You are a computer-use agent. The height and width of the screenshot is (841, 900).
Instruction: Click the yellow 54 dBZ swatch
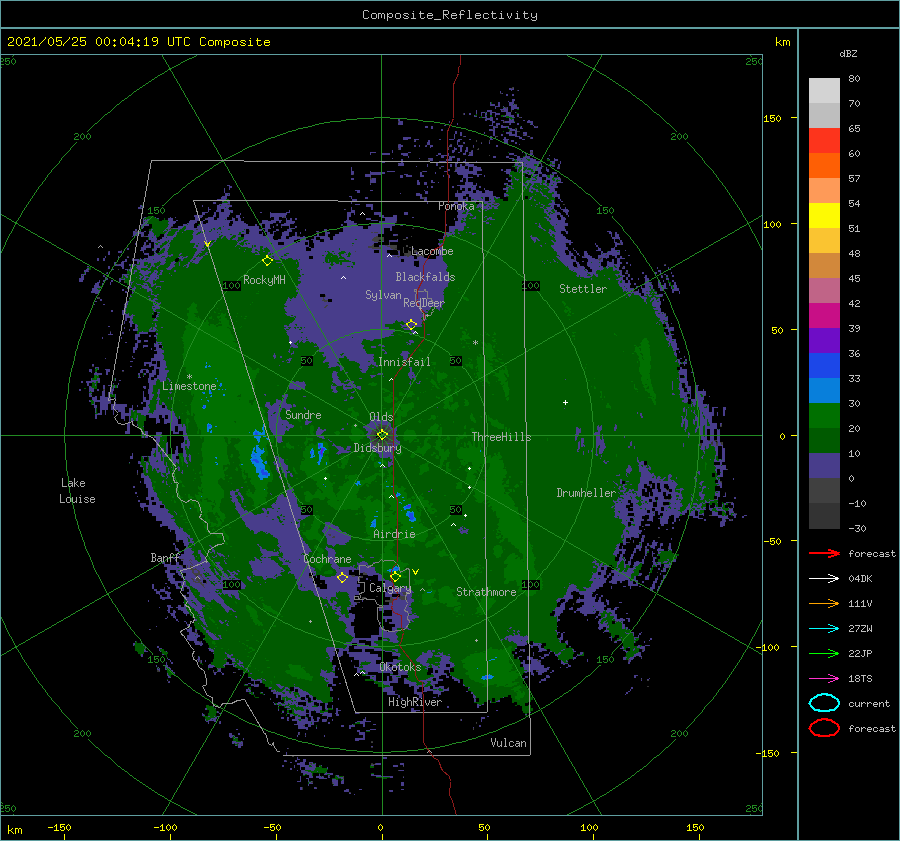click(824, 215)
